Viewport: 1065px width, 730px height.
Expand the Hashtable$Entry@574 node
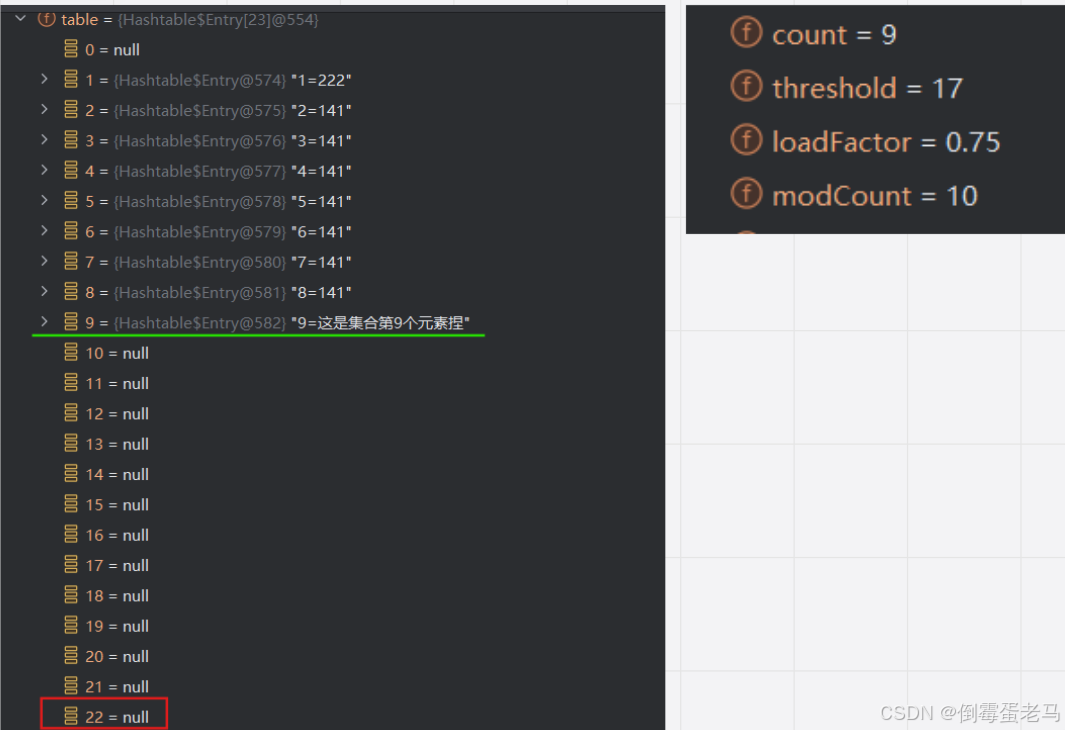coord(44,79)
